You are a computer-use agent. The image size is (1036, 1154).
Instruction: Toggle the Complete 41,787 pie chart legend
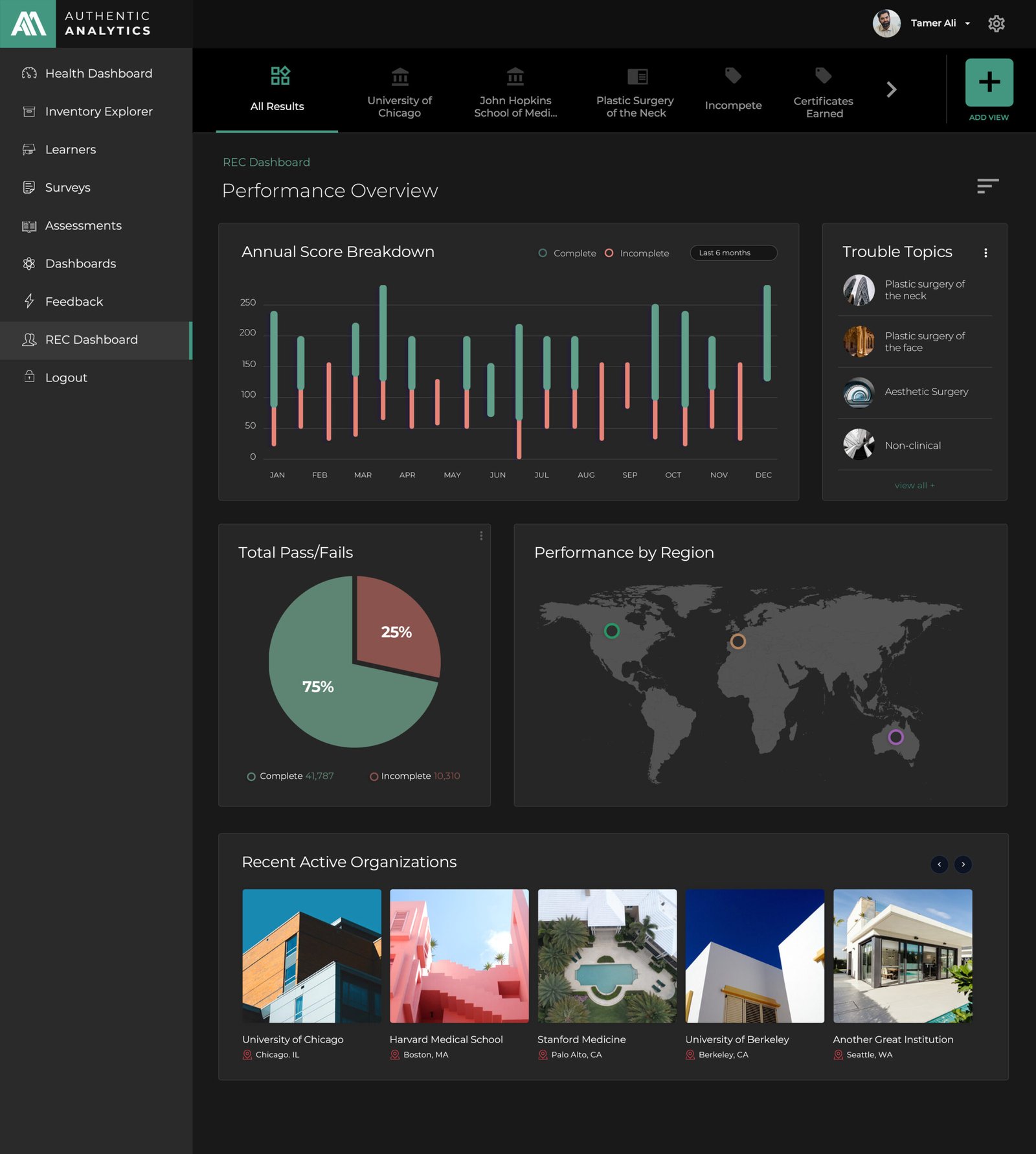pyautogui.click(x=290, y=776)
